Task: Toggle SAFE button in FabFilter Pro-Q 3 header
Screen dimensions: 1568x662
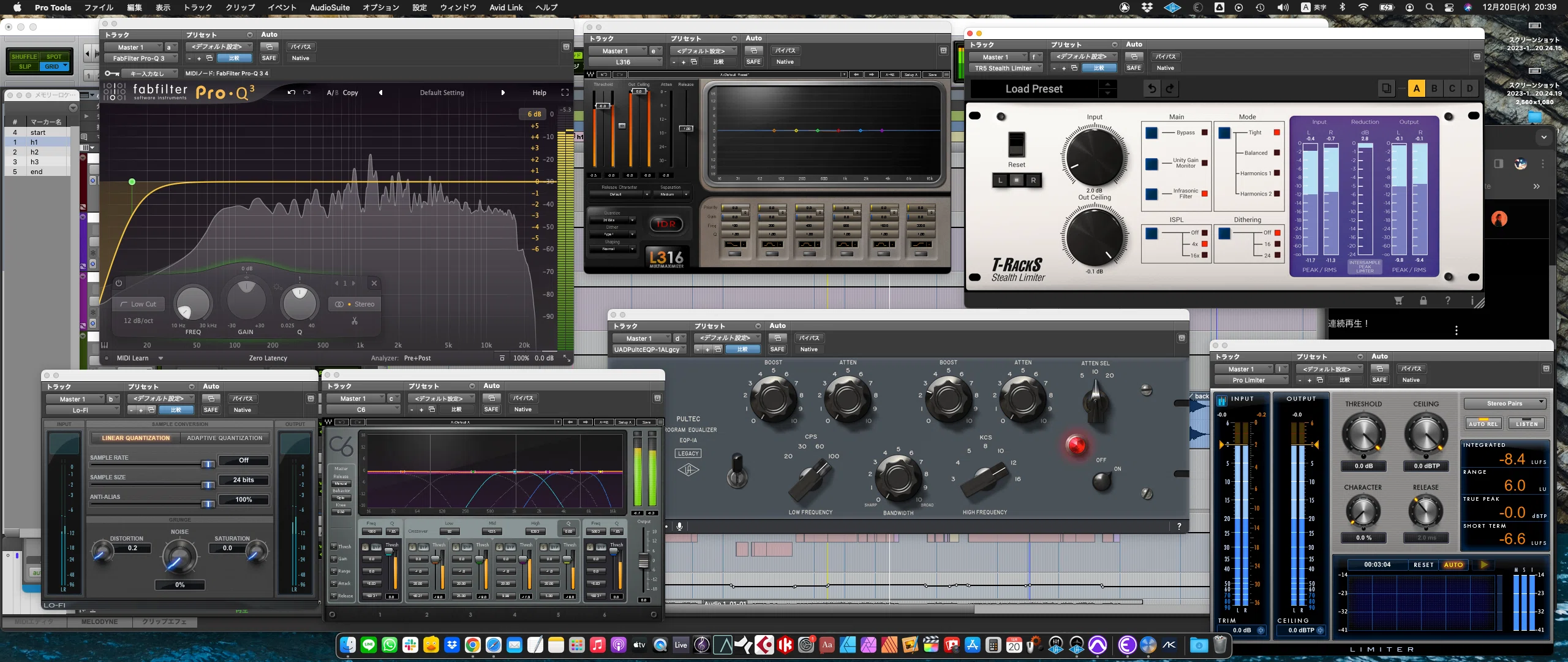Action: 269,58
